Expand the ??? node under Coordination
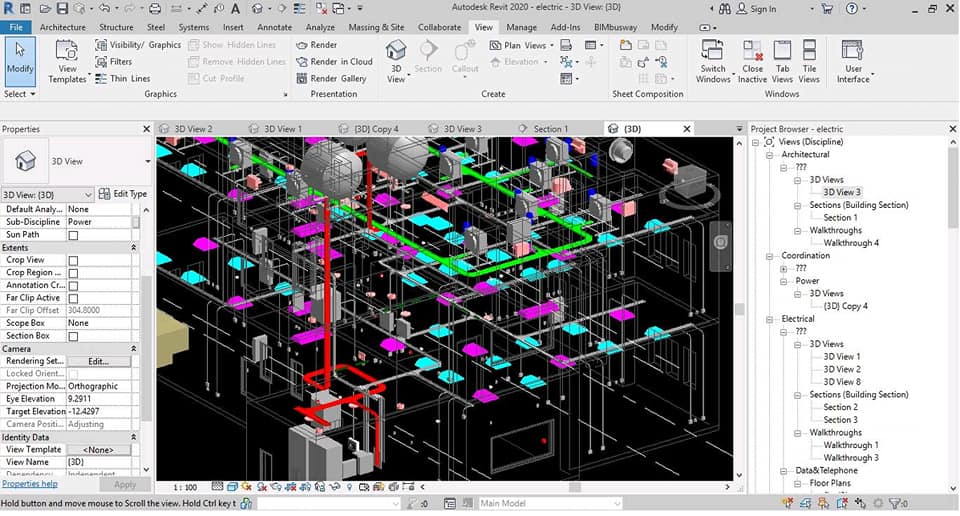Screen dimensions: 960x516 pyautogui.click(x=784, y=269)
